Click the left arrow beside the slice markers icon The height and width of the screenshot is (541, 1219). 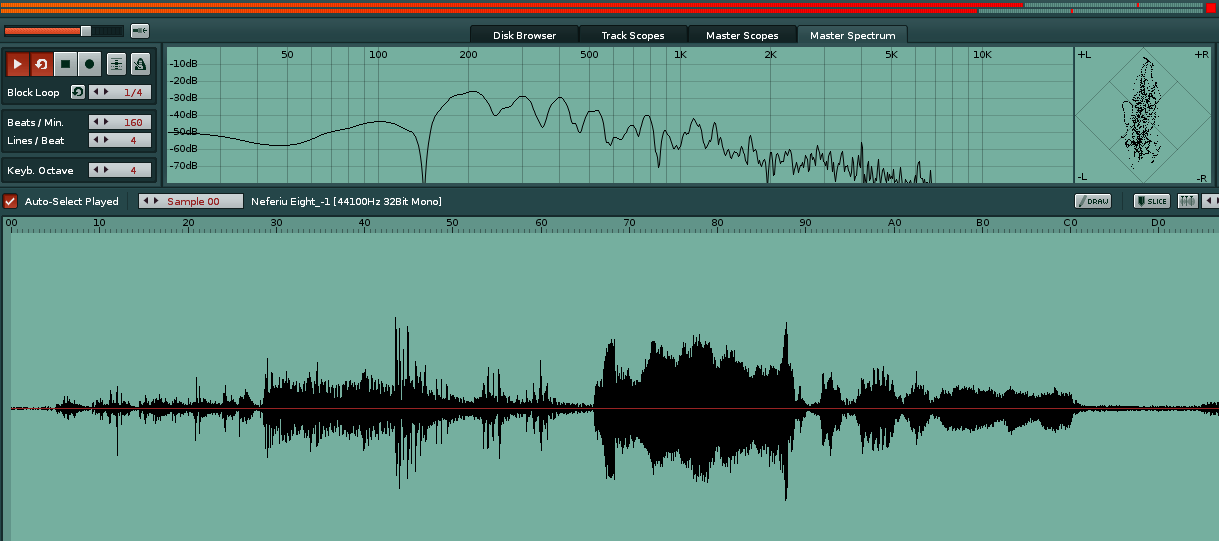pyautogui.click(x=1207, y=201)
